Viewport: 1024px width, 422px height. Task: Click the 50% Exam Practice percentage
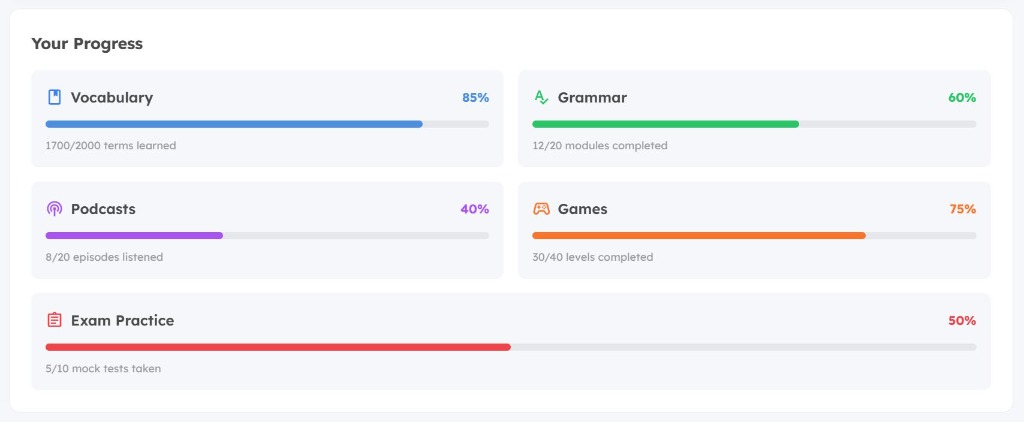point(962,321)
